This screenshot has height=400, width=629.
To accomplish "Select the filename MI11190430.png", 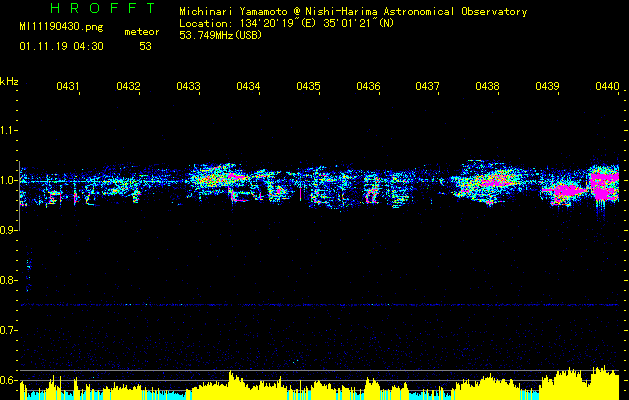I will coord(61,27).
